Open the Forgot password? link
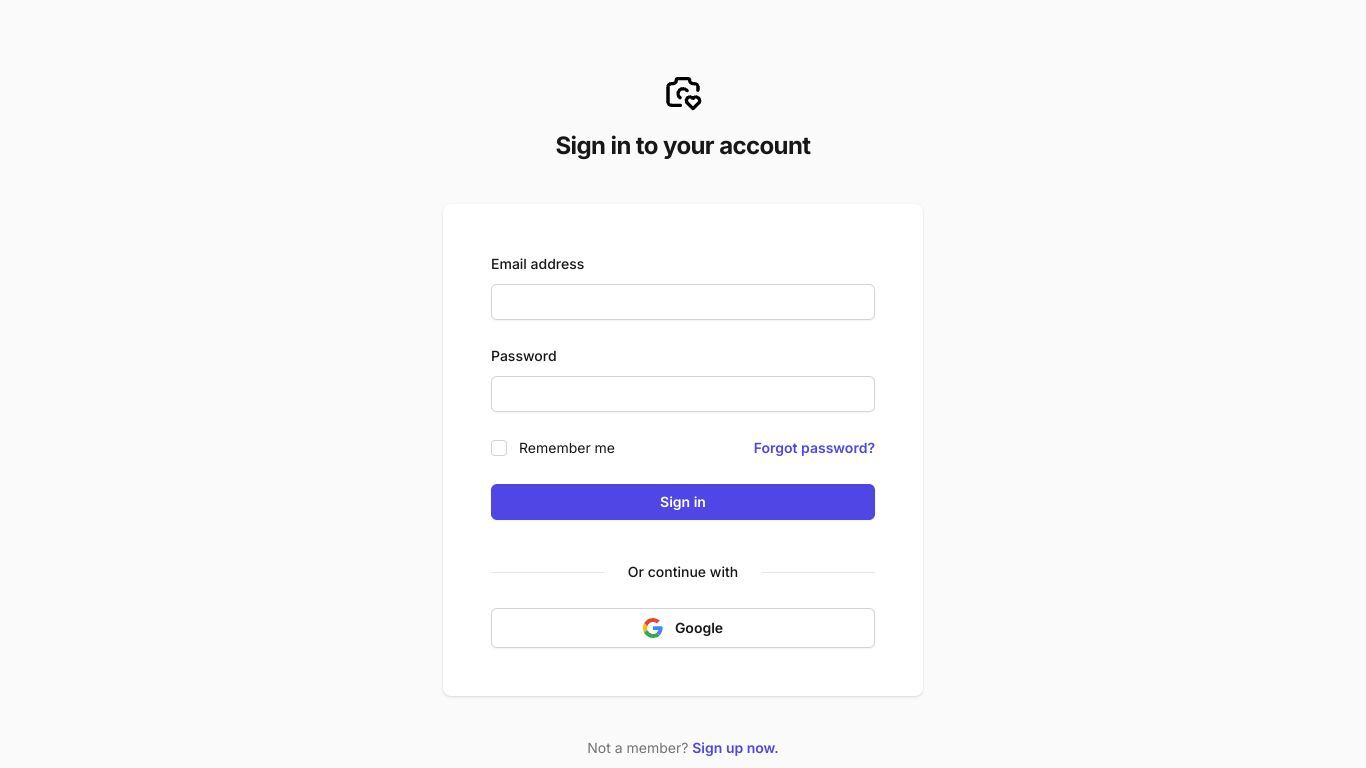 point(814,448)
